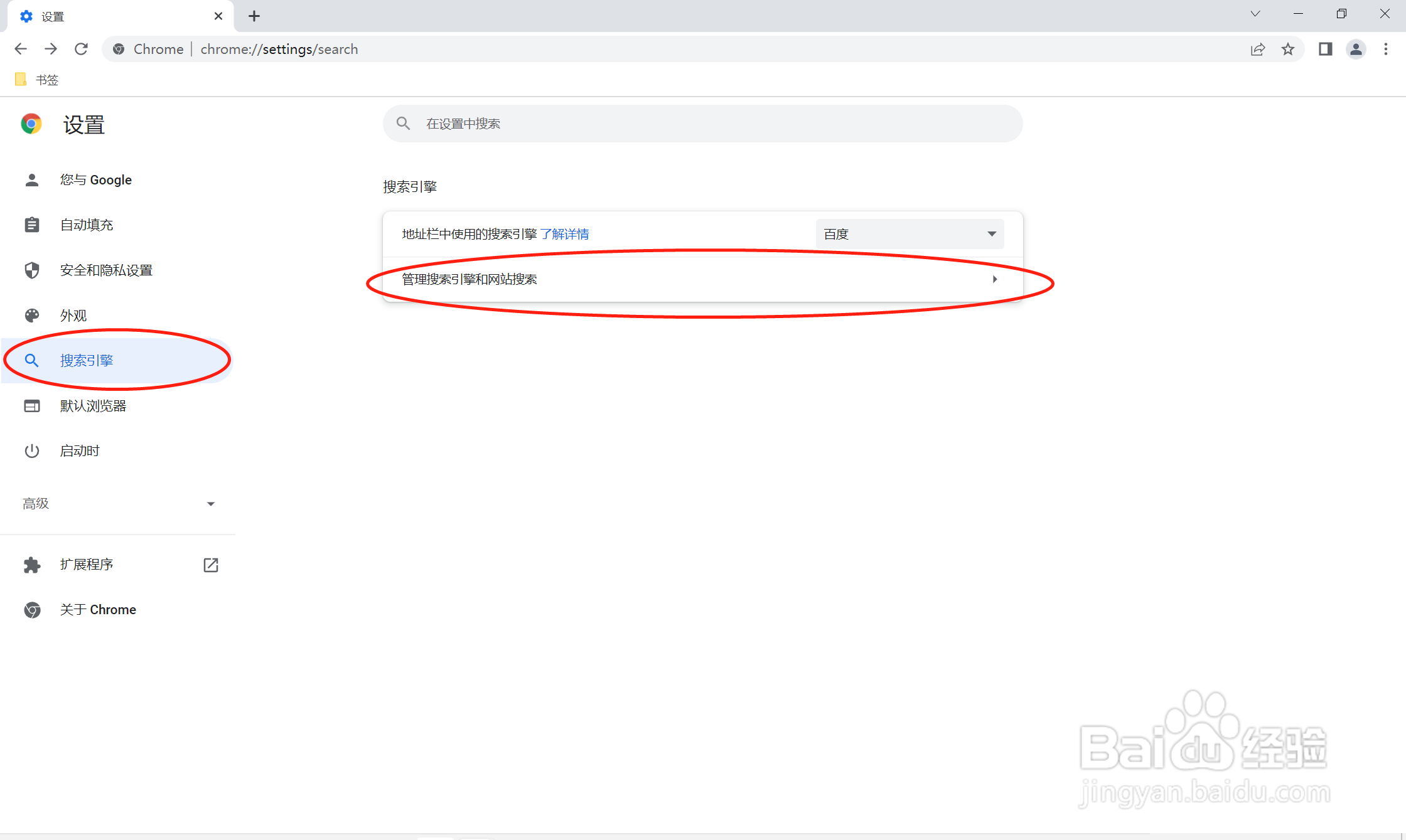1406x840 pixels.
Task: Open the 百度 search engine dropdown
Action: (x=910, y=234)
